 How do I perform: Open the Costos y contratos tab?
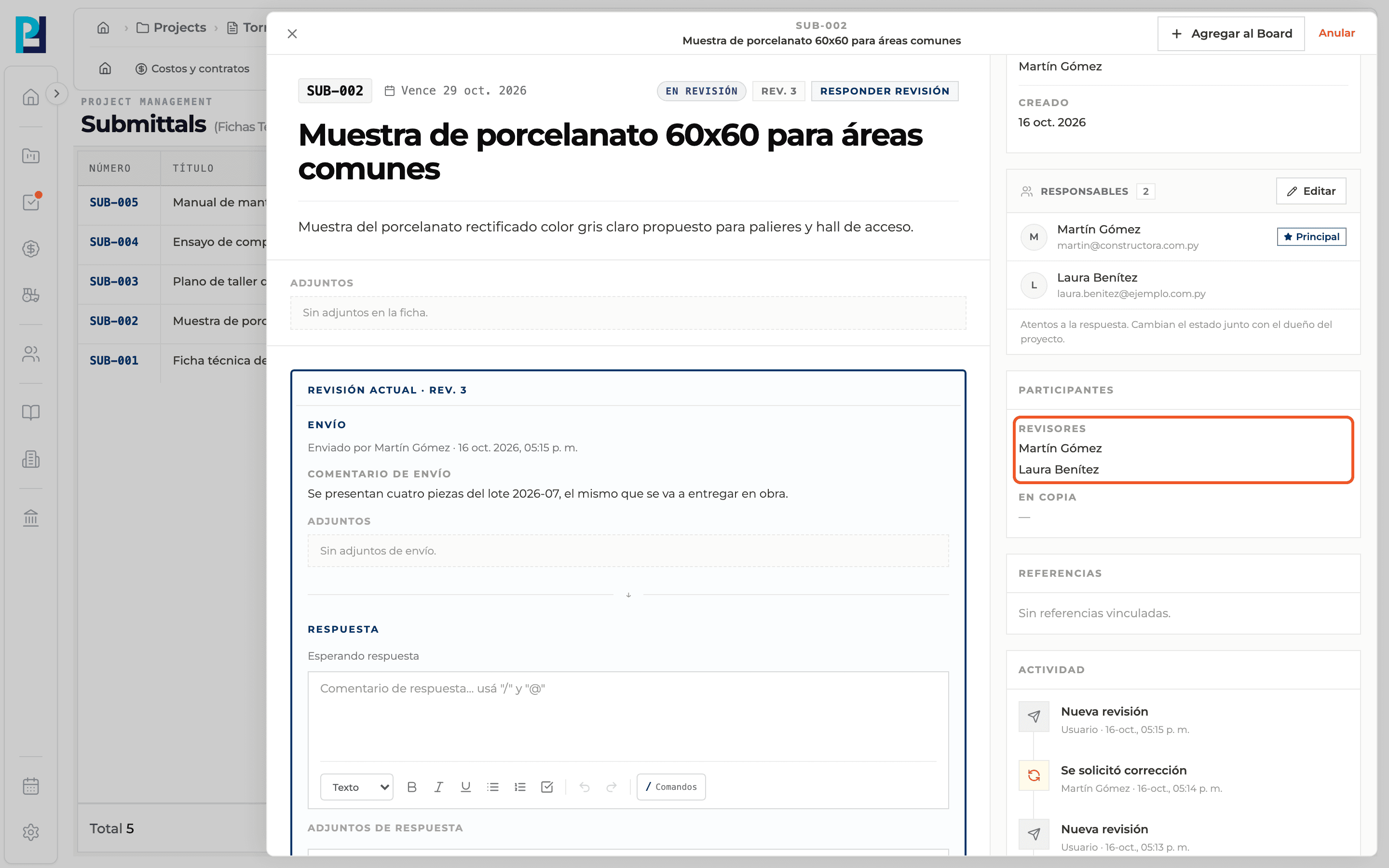point(192,68)
